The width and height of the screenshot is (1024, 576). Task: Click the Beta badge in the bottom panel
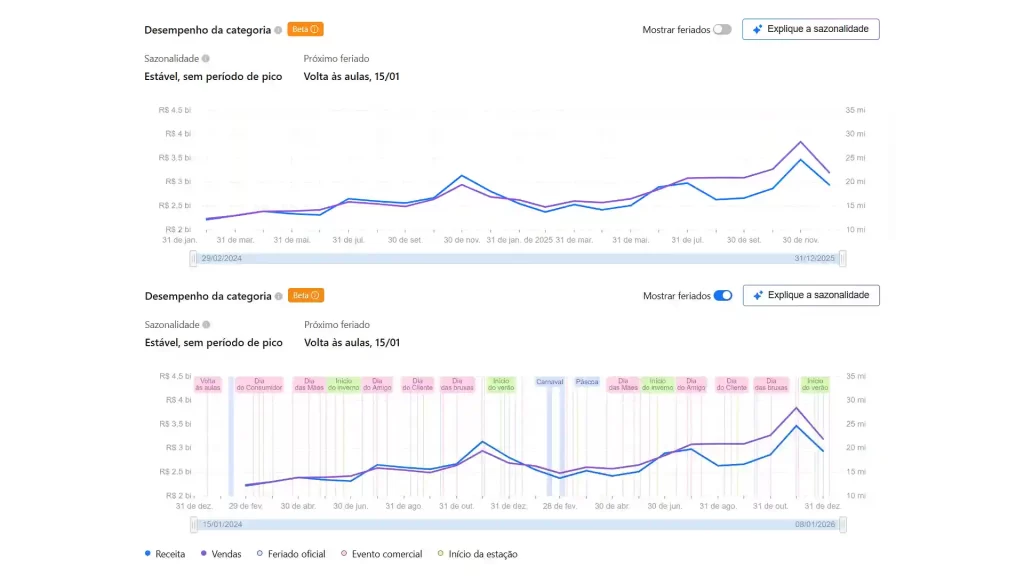(x=305, y=296)
